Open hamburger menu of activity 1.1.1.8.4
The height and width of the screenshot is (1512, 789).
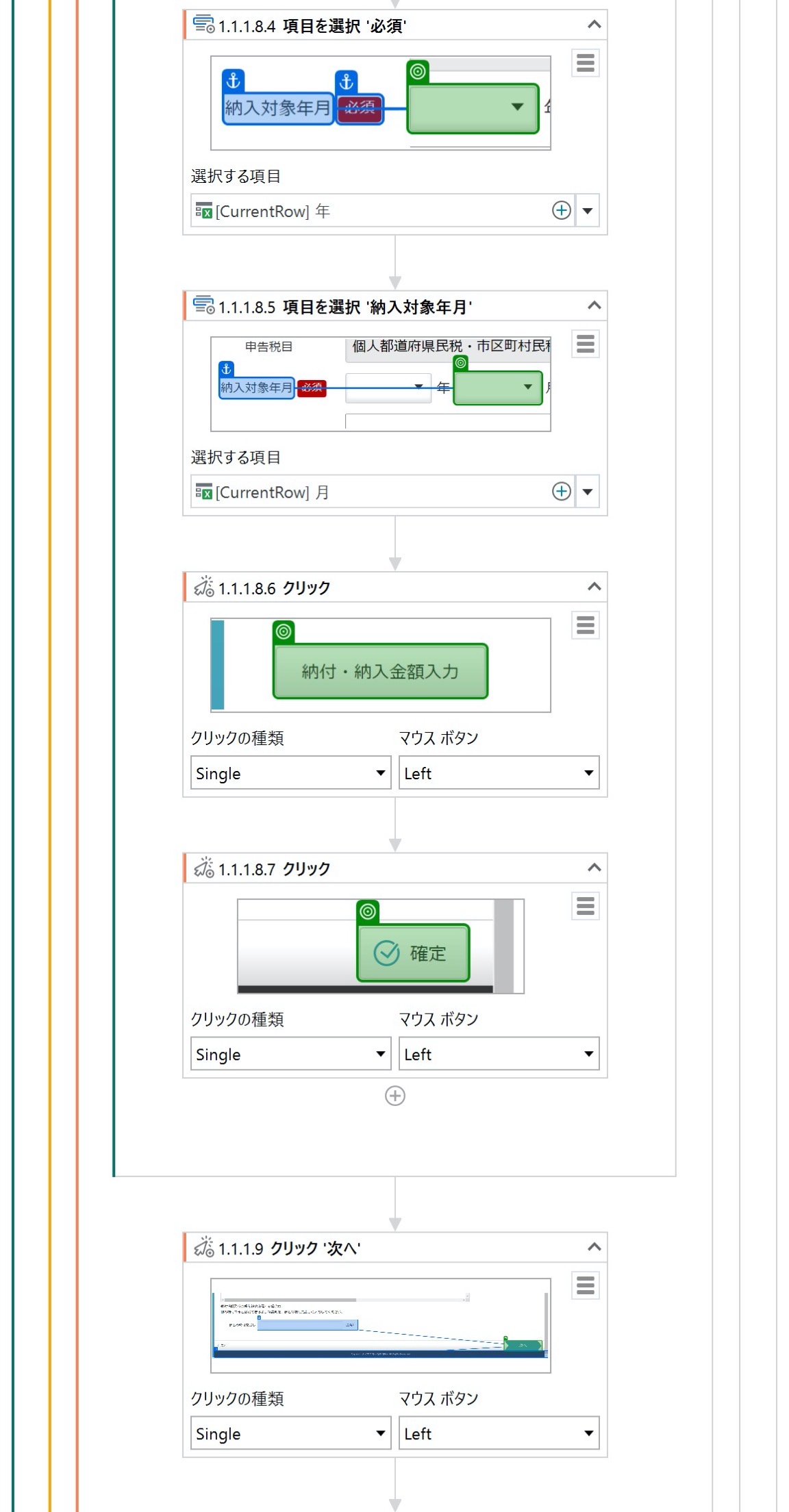[586, 63]
